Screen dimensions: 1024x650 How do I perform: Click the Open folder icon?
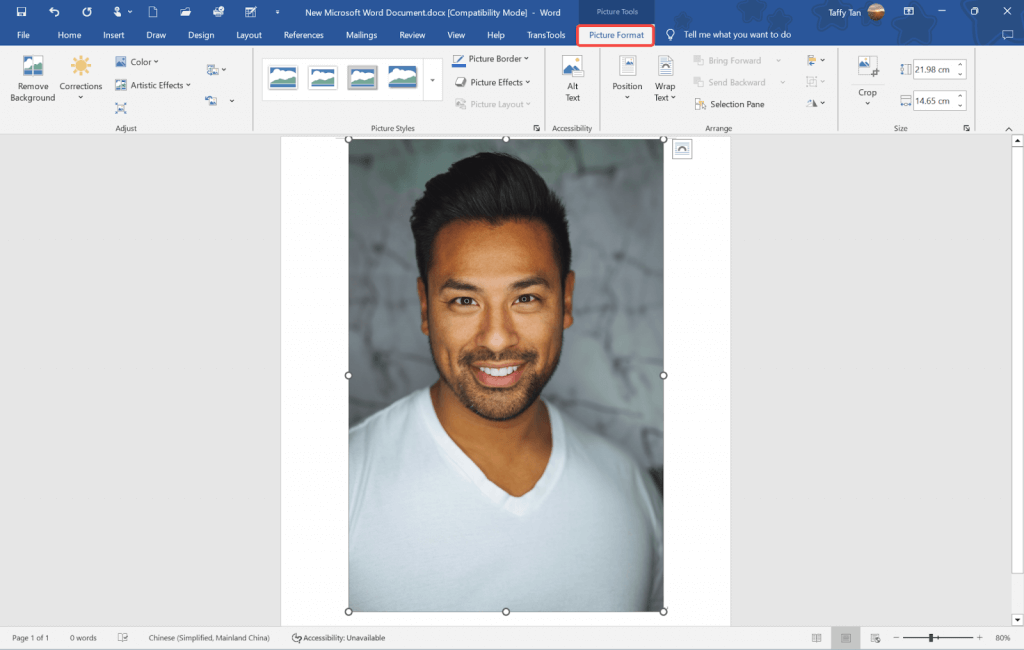click(185, 12)
